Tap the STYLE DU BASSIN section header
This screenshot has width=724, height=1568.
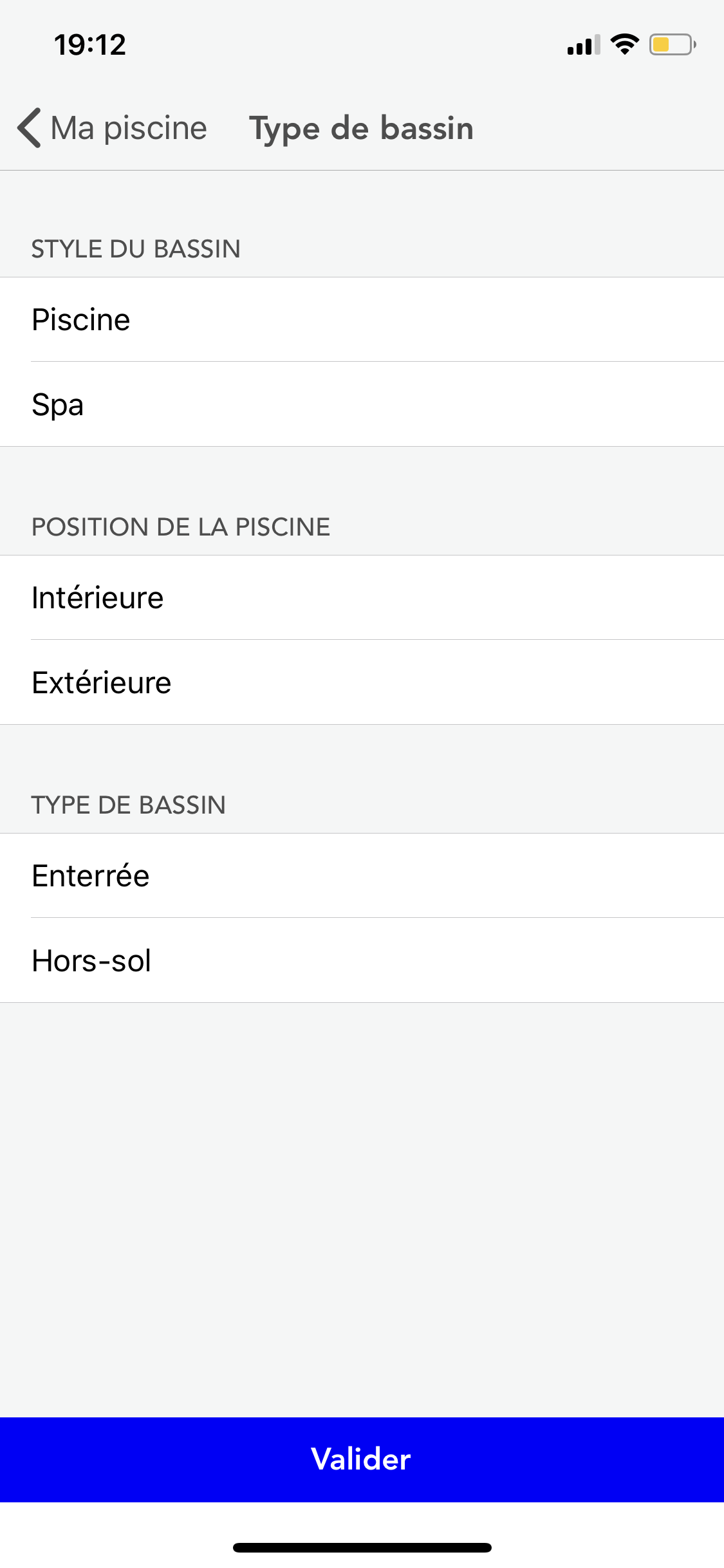pos(136,249)
